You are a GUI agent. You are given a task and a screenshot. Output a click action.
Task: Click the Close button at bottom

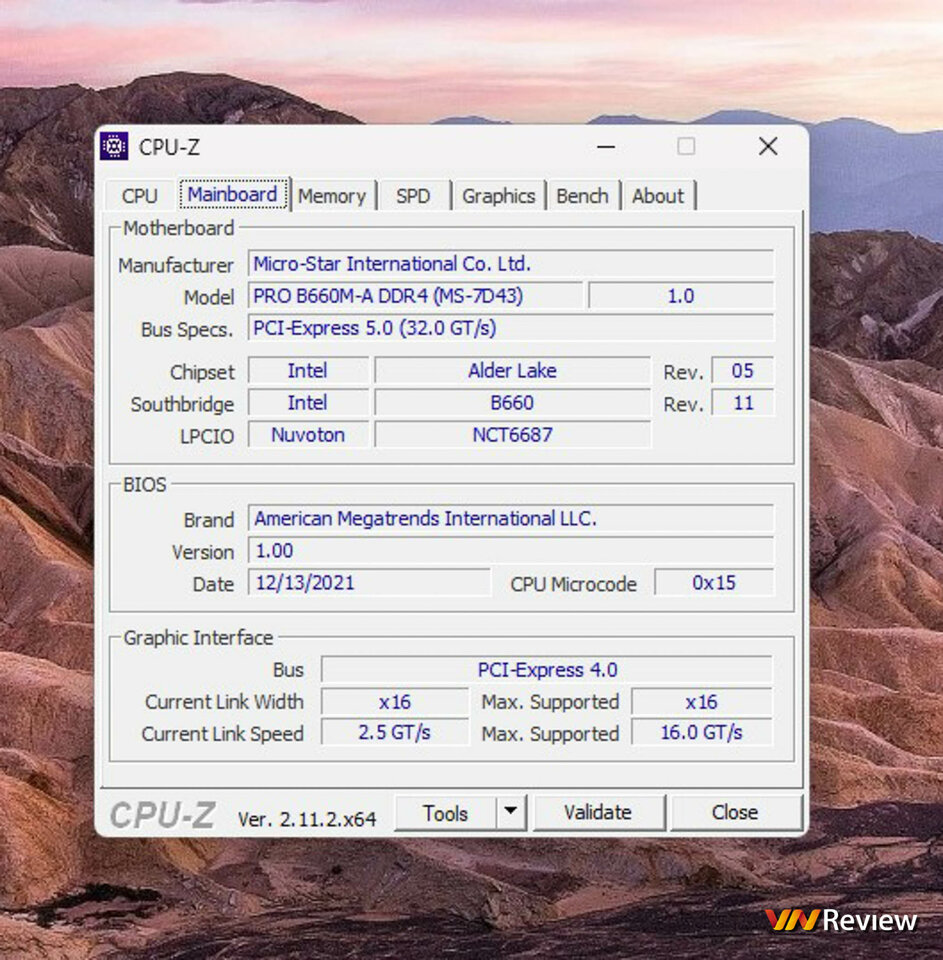tap(735, 812)
